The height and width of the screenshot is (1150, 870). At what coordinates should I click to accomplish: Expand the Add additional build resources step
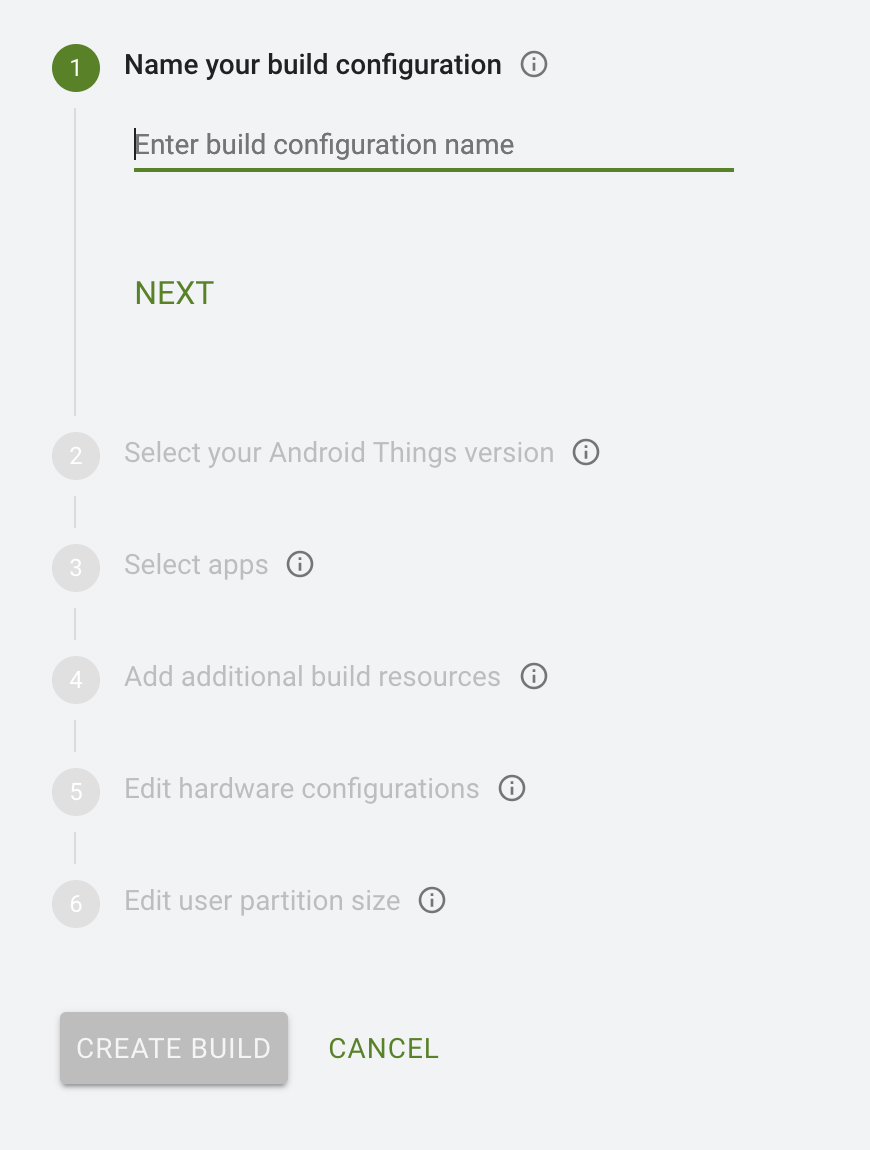pyautogui.click(x=312, y=677)
